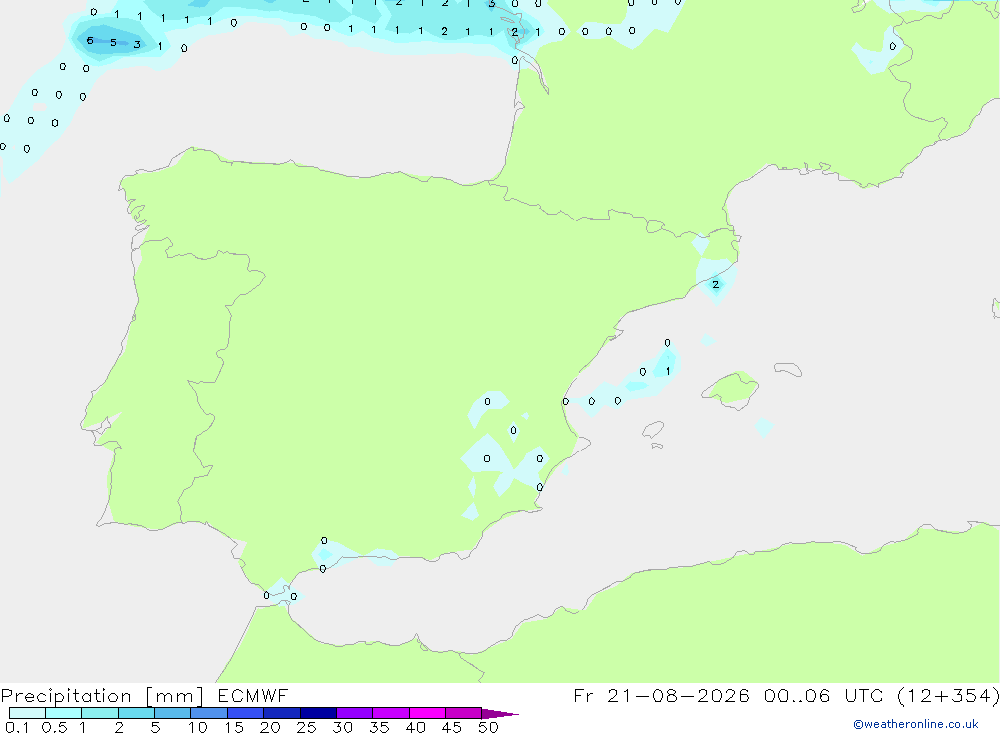Click the '2' precipitation value over Catalonia coast
1000x733 pixels.
(x=716, y=285)
